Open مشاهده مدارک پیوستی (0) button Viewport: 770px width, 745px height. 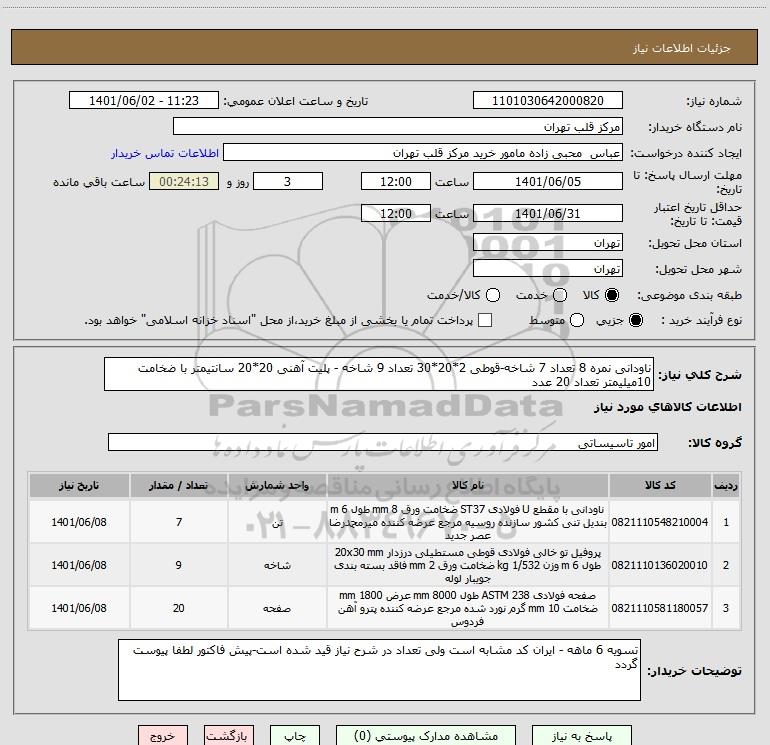point(426,736)
